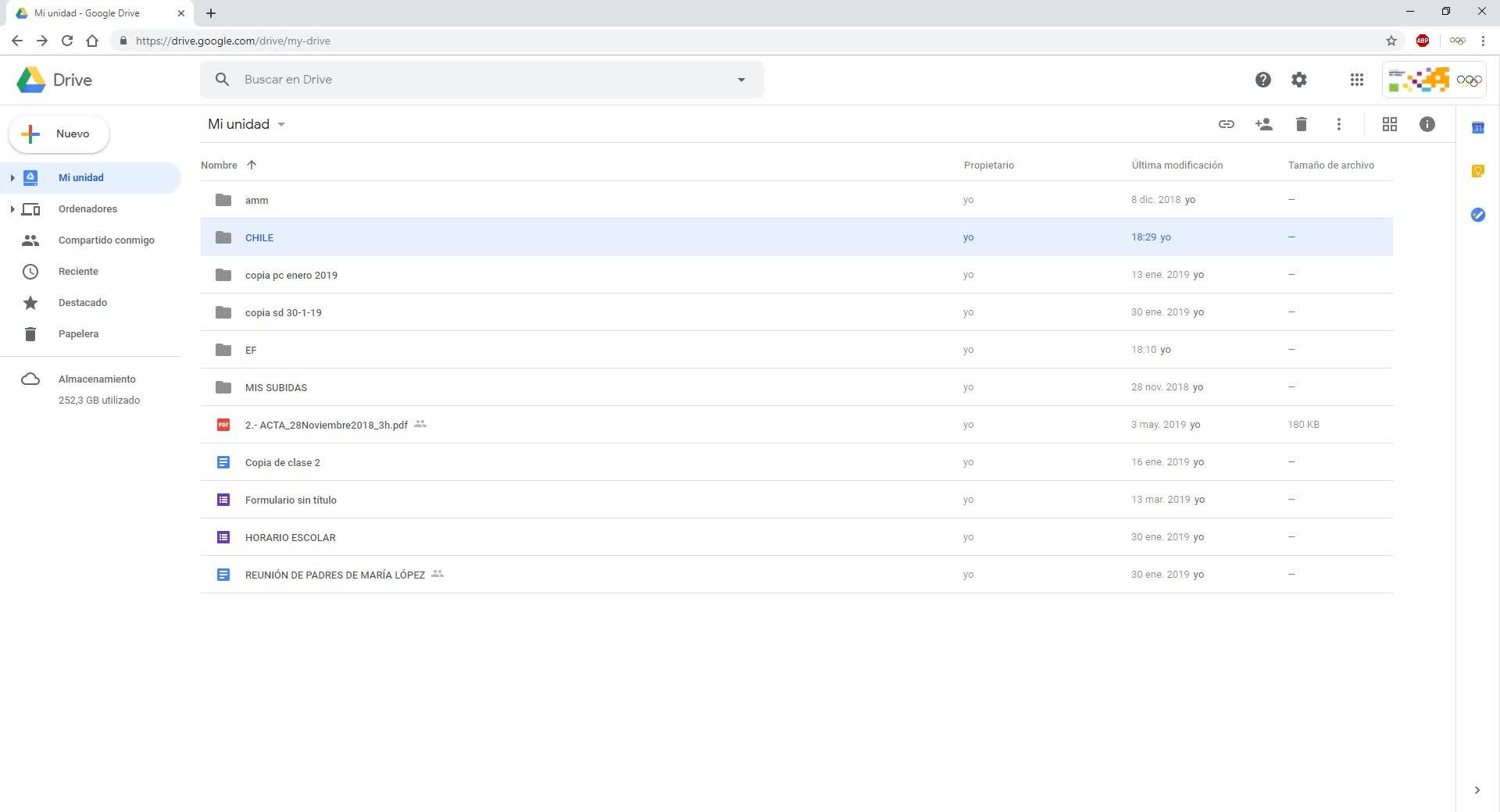Click the trash icon in toolbar
This screenshot has width=1500, height=812.
click(1301, 124)
